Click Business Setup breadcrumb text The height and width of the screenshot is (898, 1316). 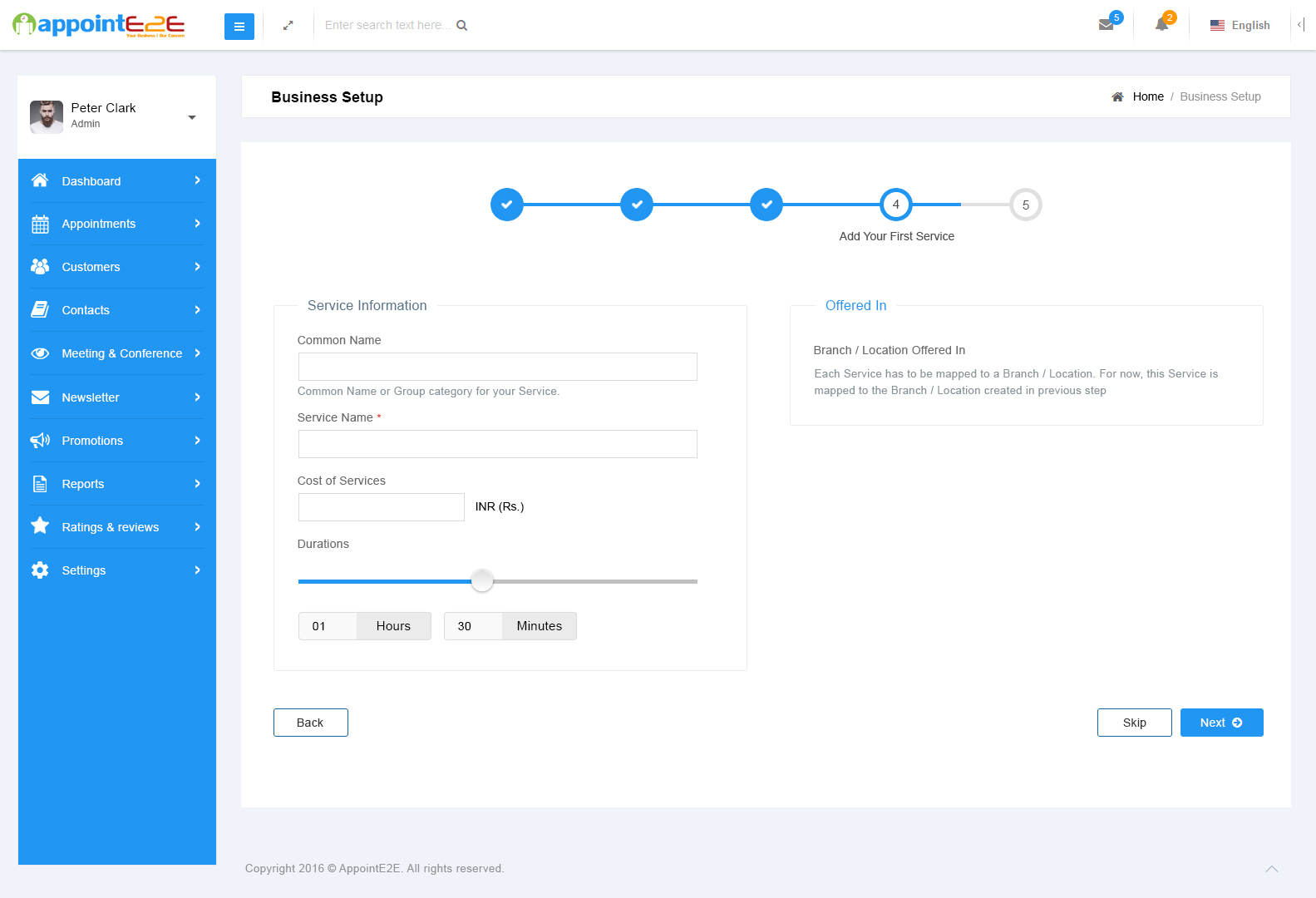tap(1220, 96)
